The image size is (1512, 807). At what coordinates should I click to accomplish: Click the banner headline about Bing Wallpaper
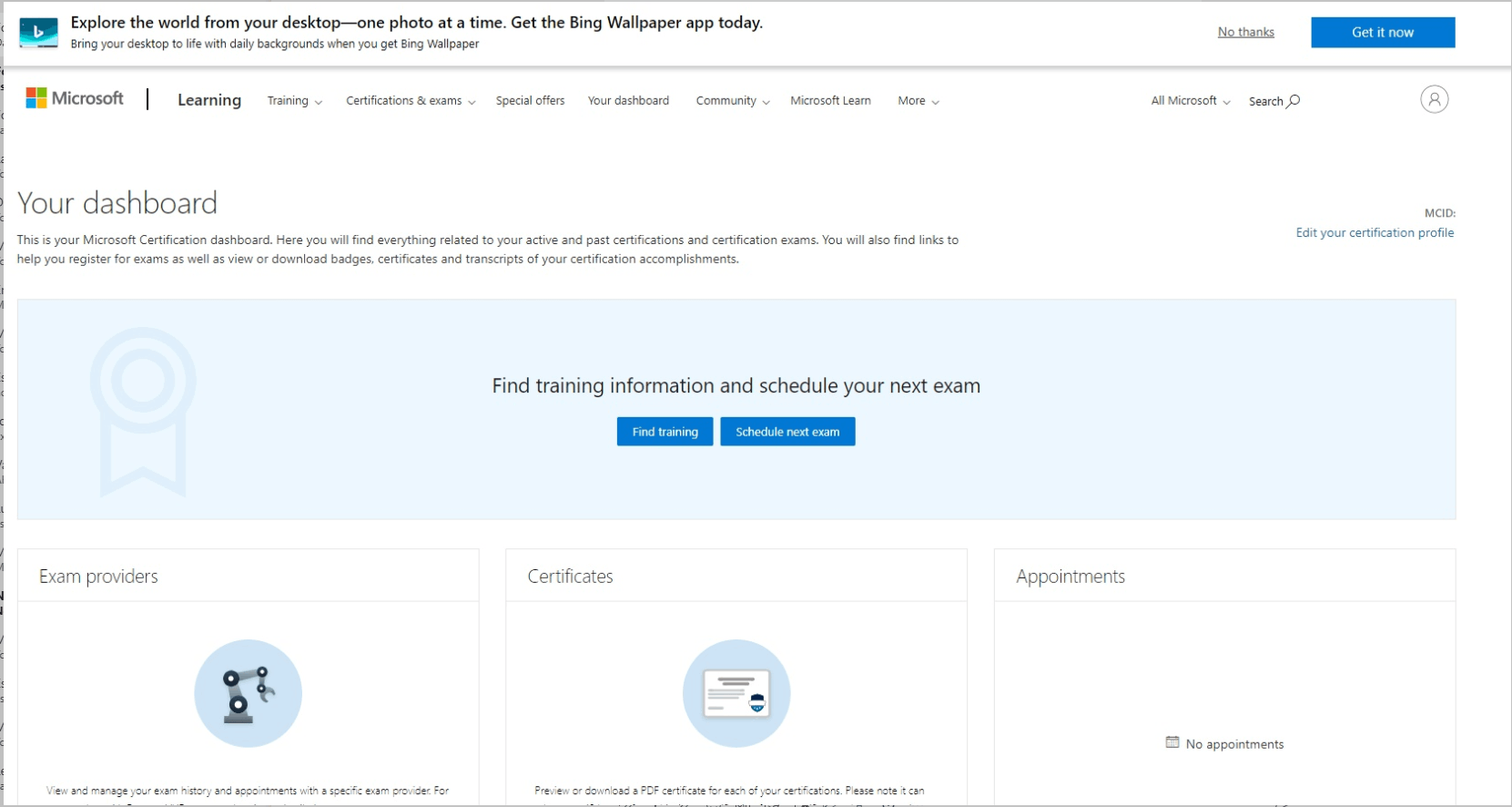(x=417, y=23)
